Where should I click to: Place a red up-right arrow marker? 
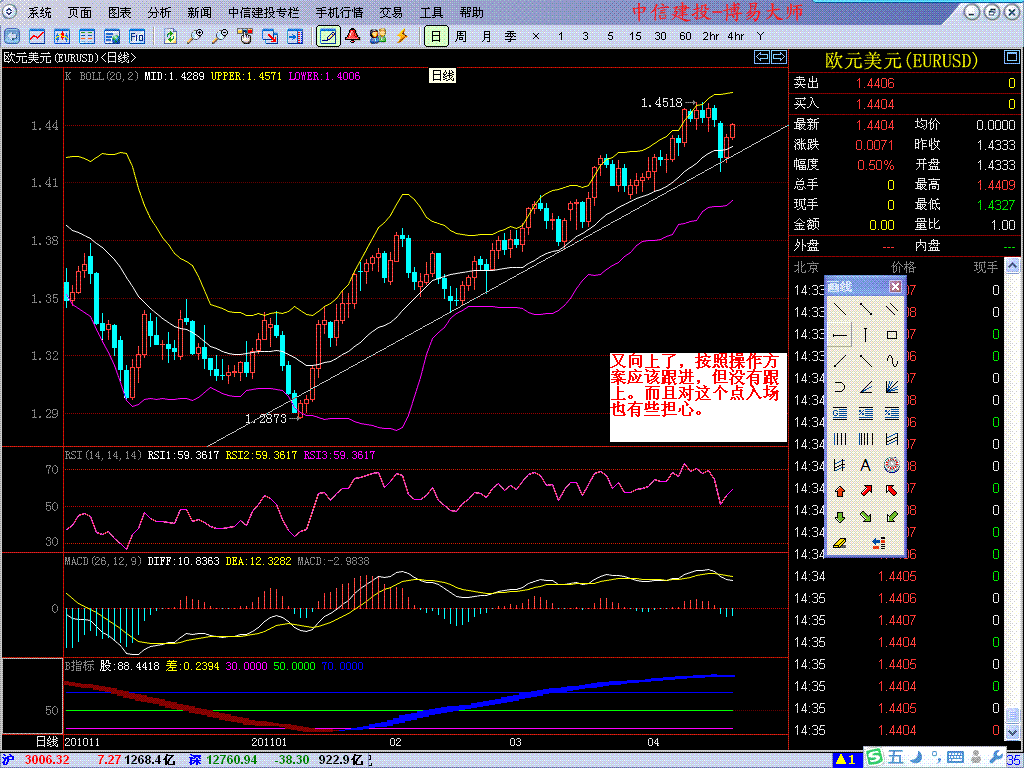point(866,491)
